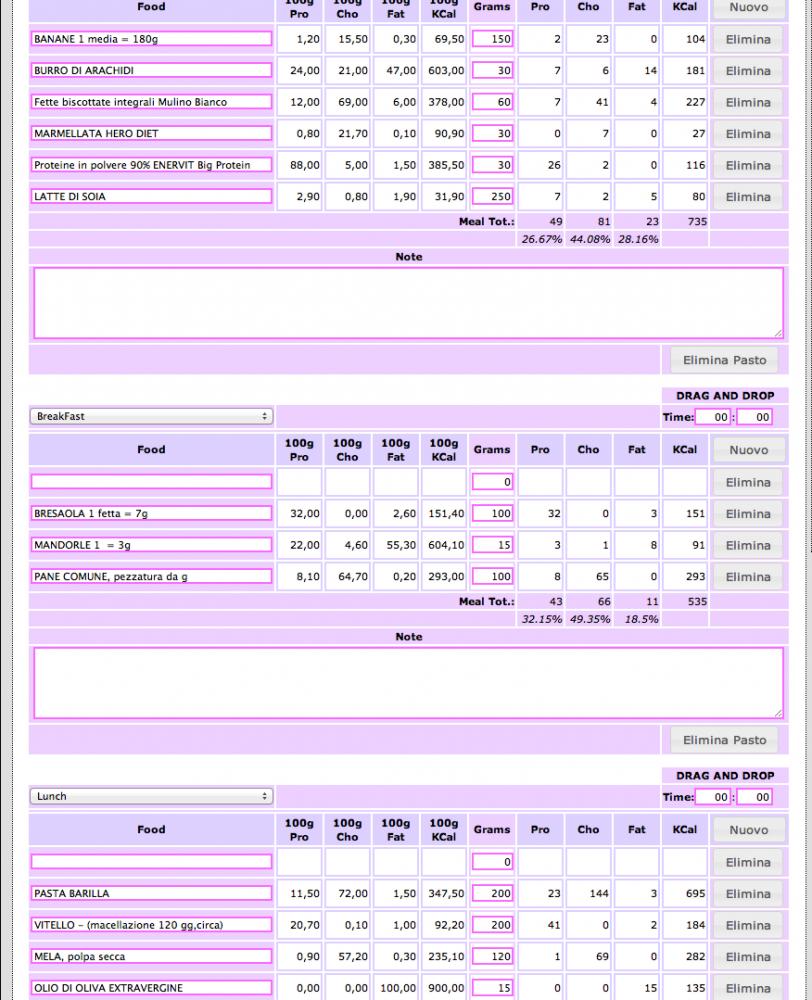
Task: Click the OLIO DI OLIVA EXTRAVERGINE name field
Action: pyautogui.click(x=152, y=989)
